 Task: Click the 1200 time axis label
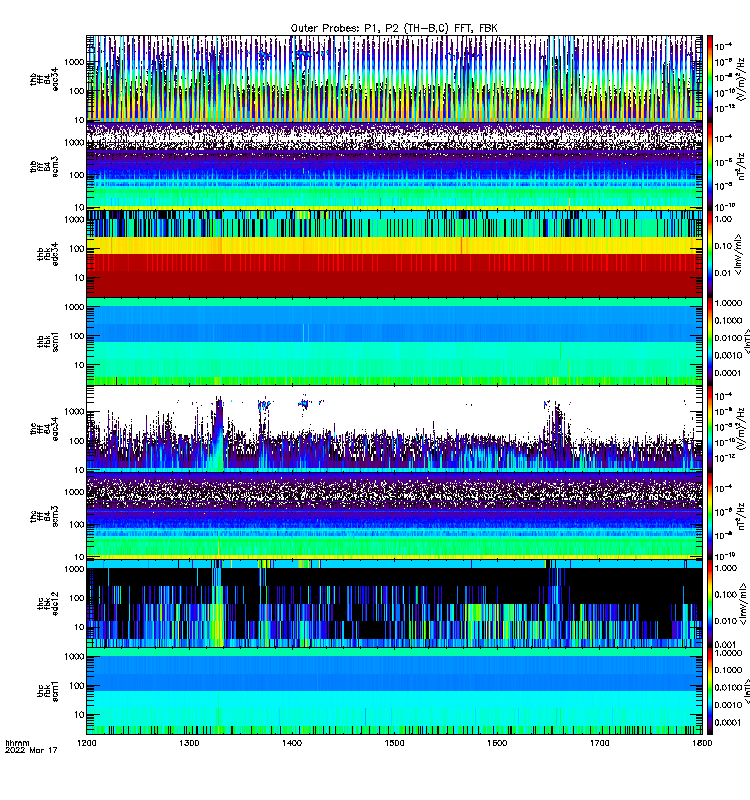pos(87,743)
